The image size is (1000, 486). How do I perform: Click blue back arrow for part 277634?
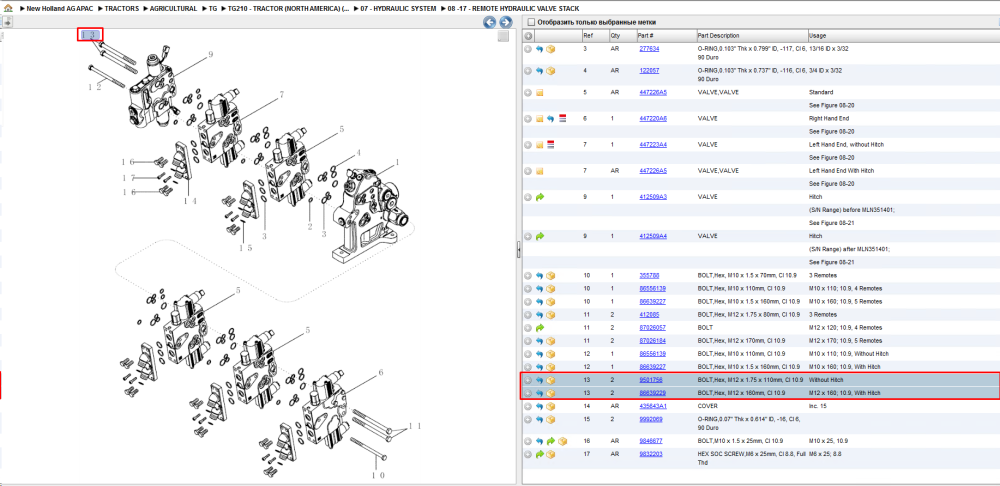pos(540,48)
